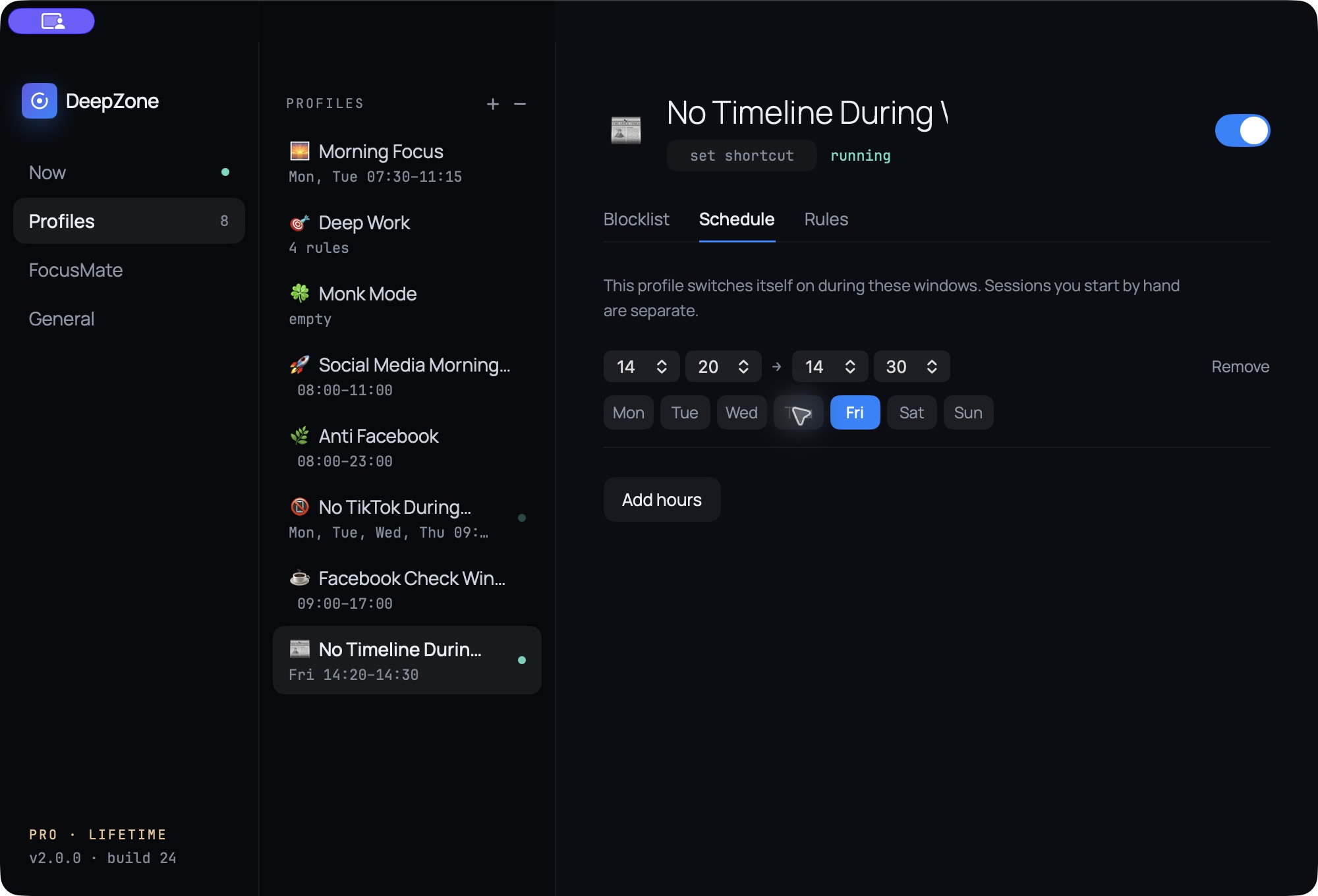This screenshot has height=896, width=1318.
Task: Click the add profile plus icon
Action: click(x=493, y=104)
